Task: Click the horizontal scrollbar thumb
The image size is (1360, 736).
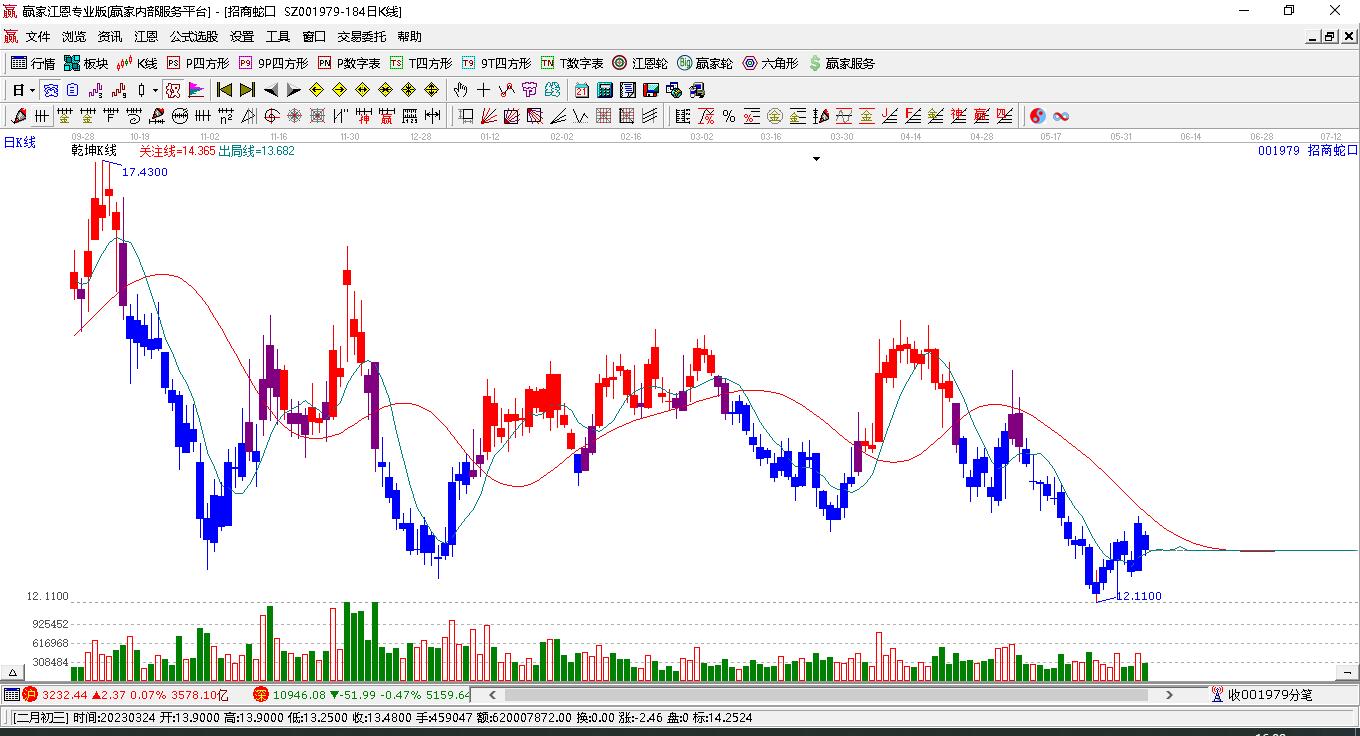Action: [831, 694]
